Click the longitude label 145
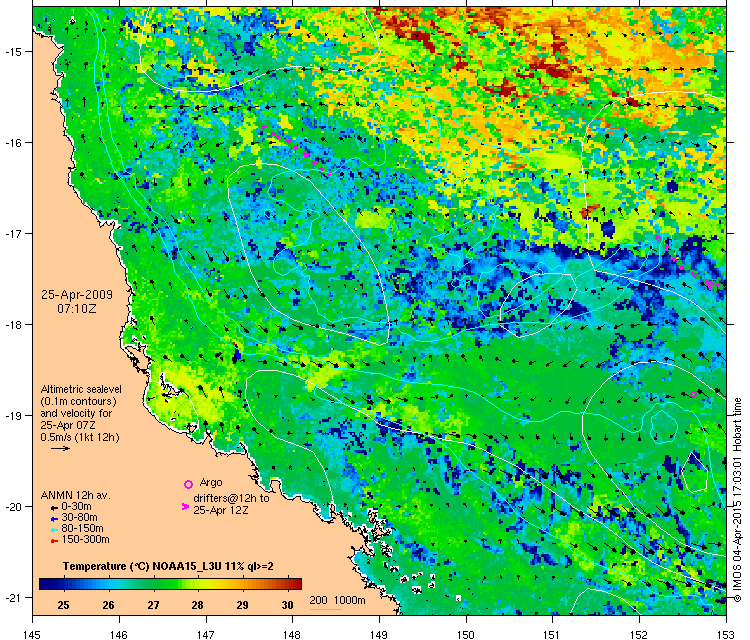Image resolution: width=750 pixels, height=640 pixels. [x=32, y=634]
